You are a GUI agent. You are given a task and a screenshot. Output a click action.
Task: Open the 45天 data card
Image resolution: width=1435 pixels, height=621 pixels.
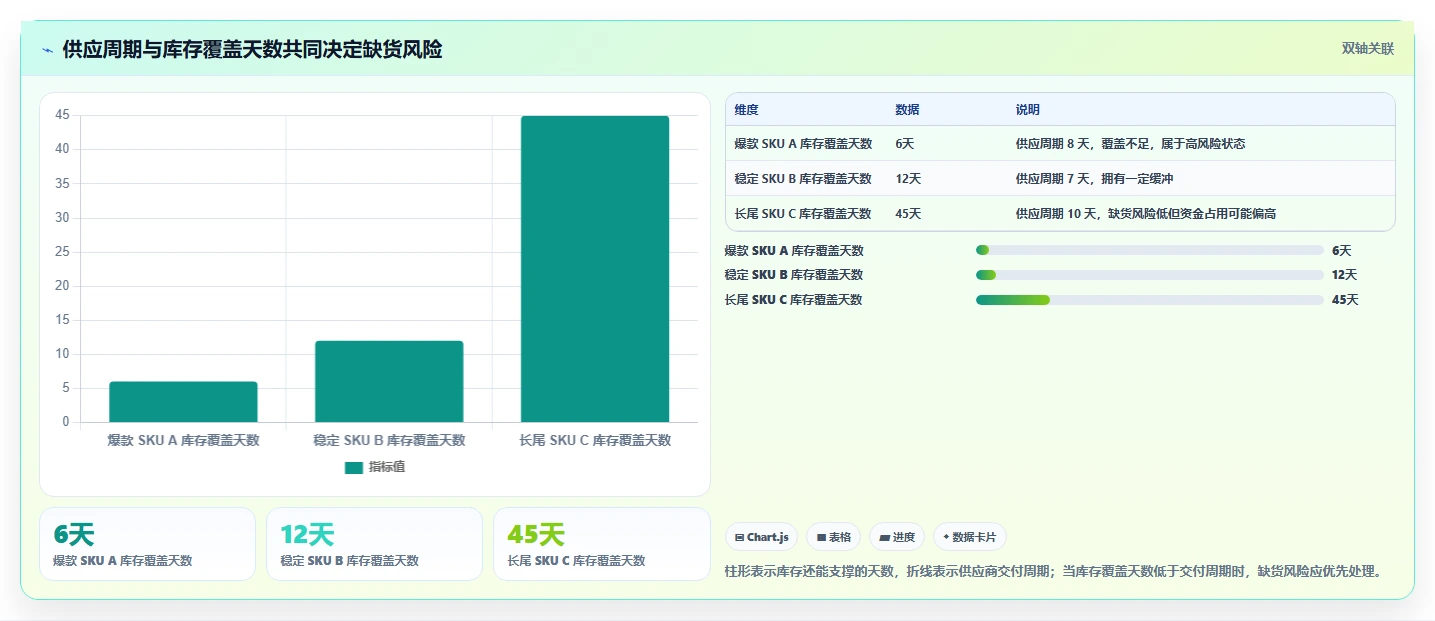[x=601, y=544]
